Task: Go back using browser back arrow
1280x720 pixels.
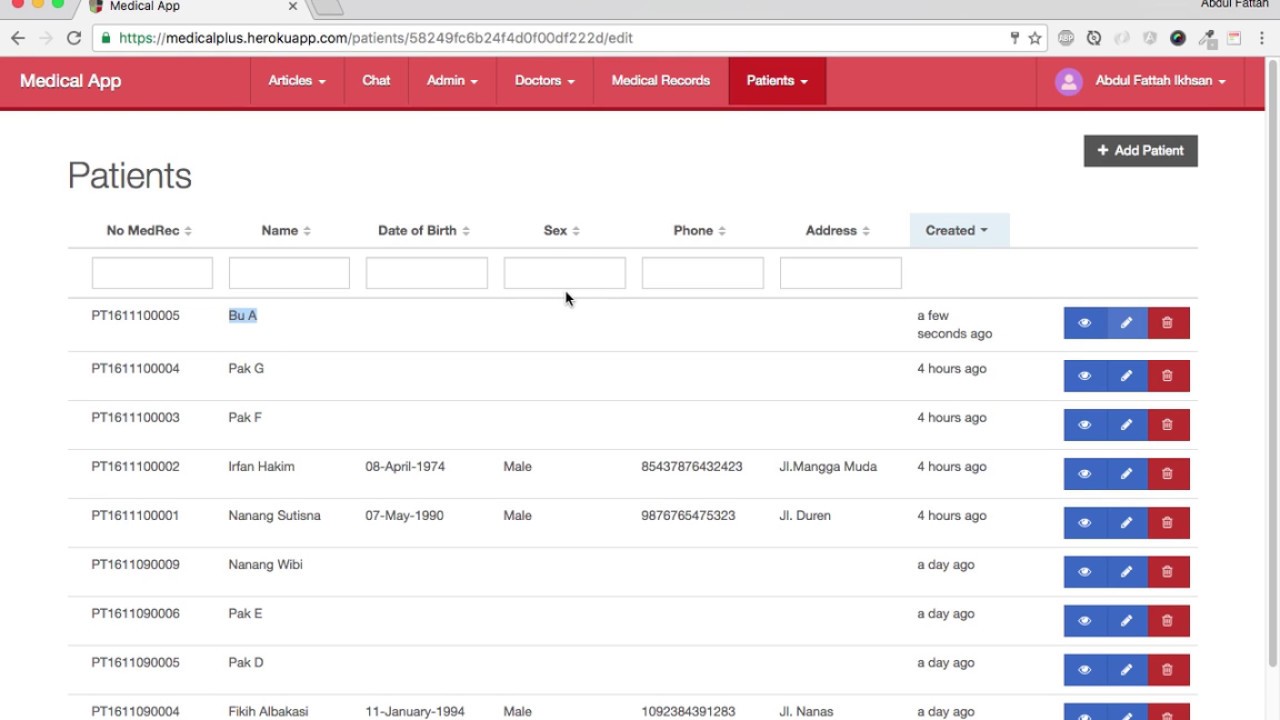Action: click(18, 38)
